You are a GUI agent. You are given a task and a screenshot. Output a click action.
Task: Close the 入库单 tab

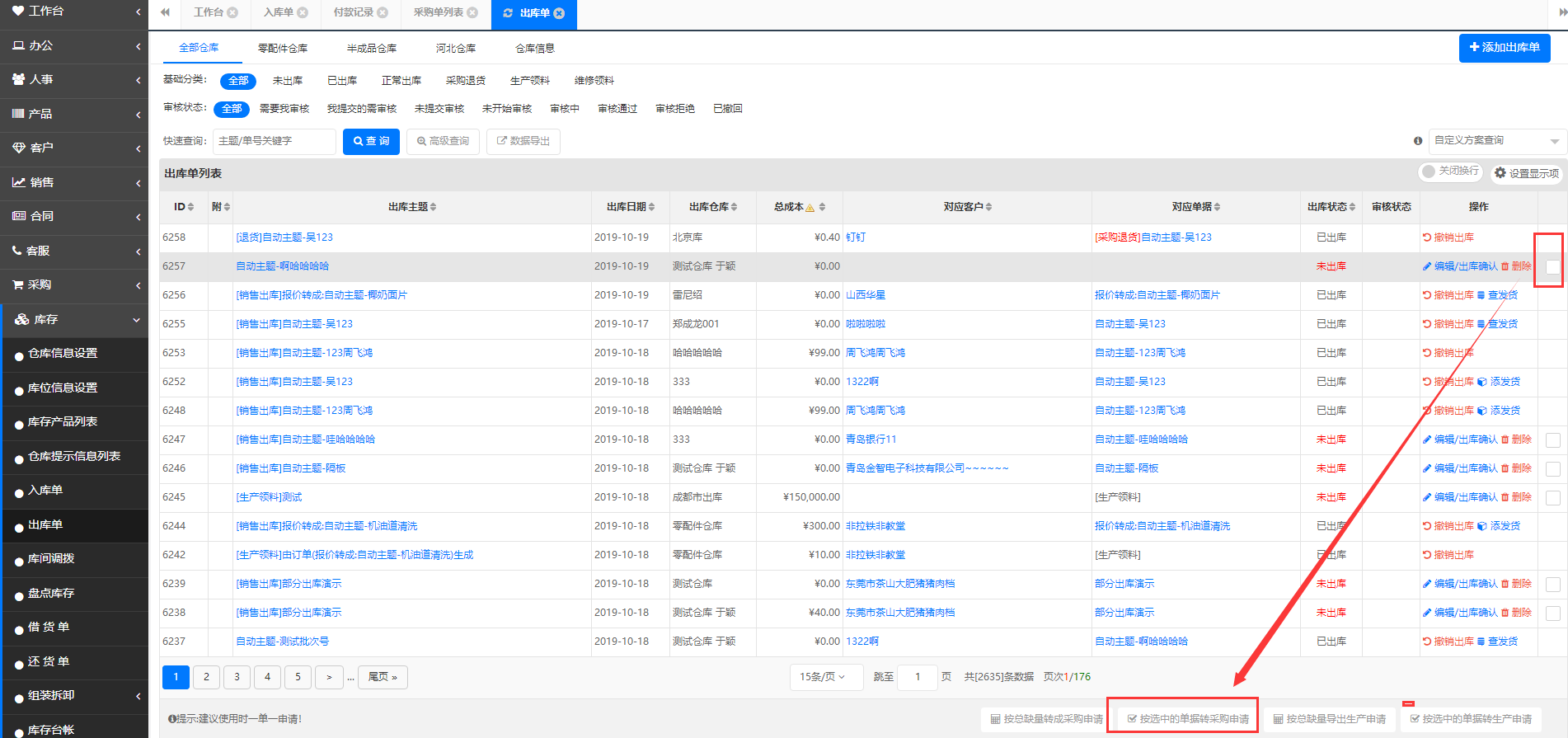(x=303, y=12)
